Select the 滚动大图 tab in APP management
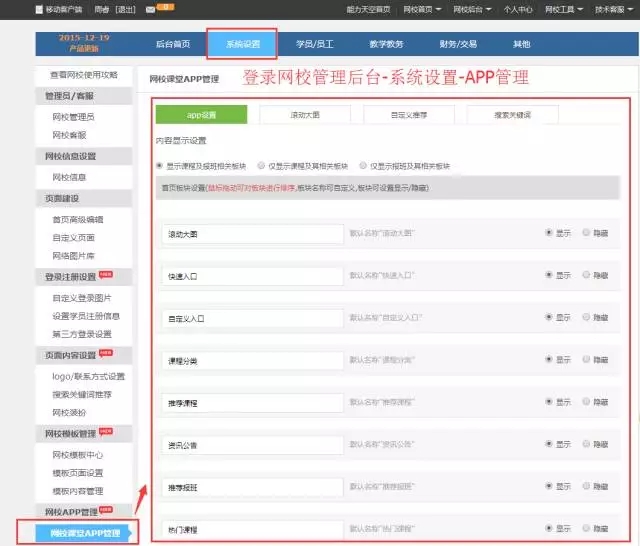The width and height of the screenshot is (640, 546). (x=305, y=115)
